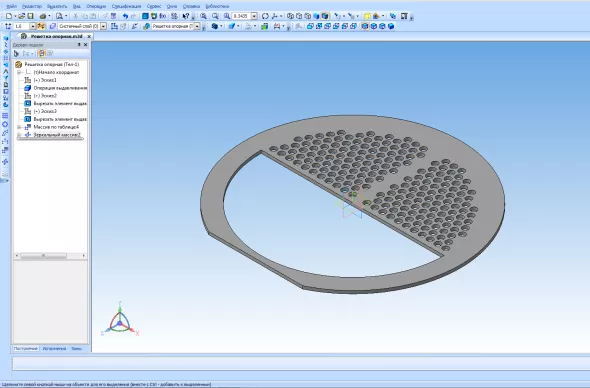
Task: Open the Редактор menu
Action: [32, 6]
